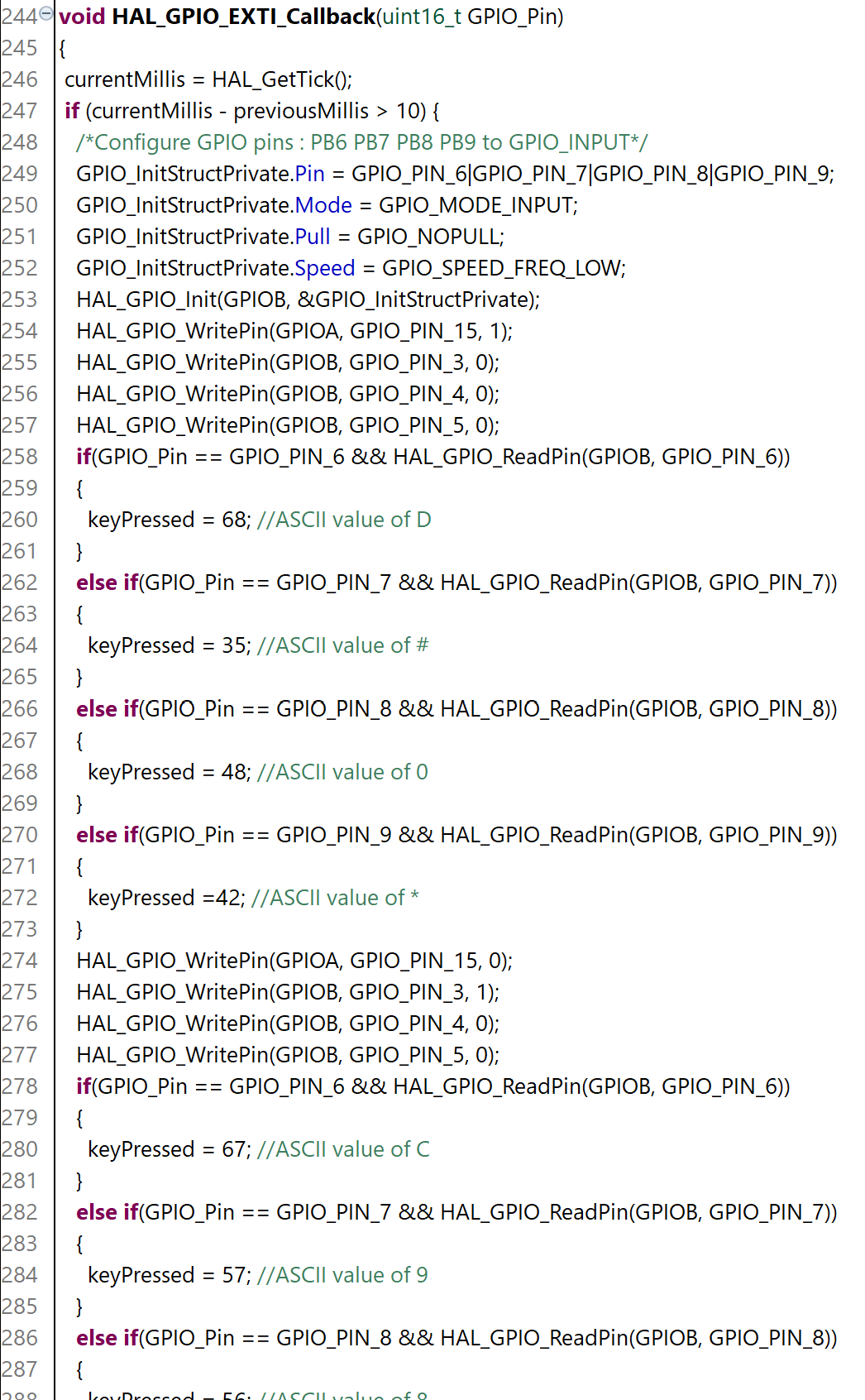Click the ASCII value of C comment
This screenshot has width=865, height=1400.
(343, 1149)
